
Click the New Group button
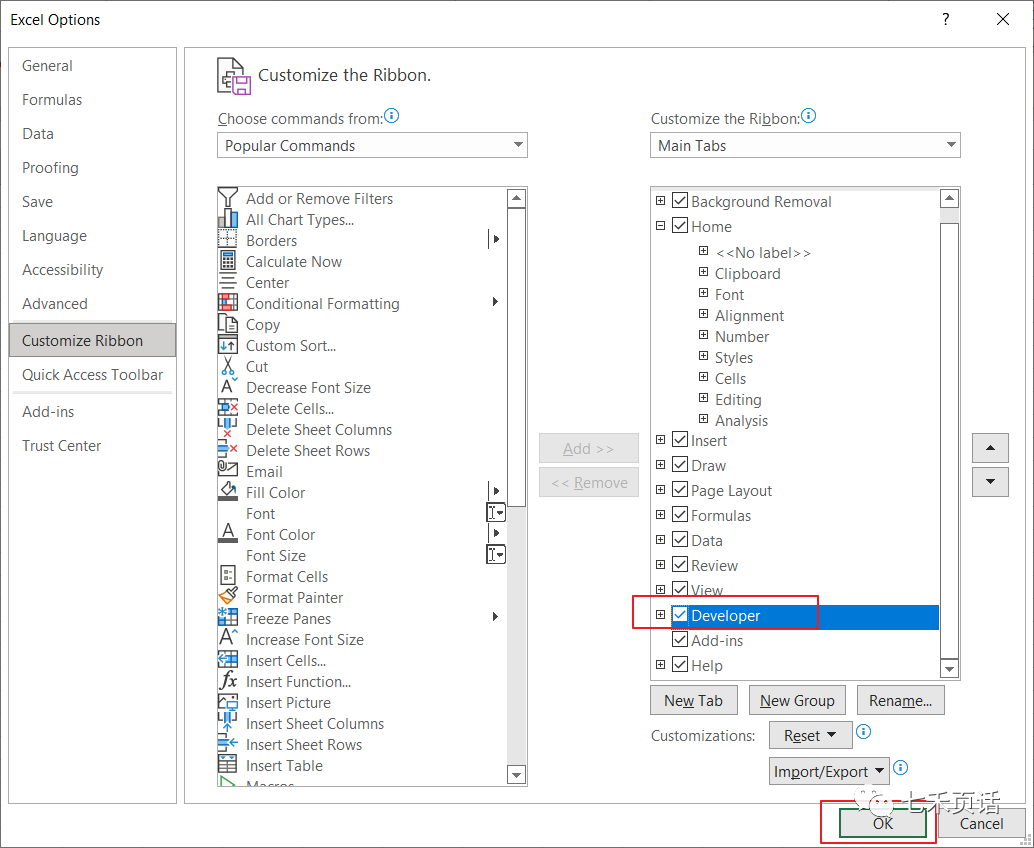click(x=797, y=700)
